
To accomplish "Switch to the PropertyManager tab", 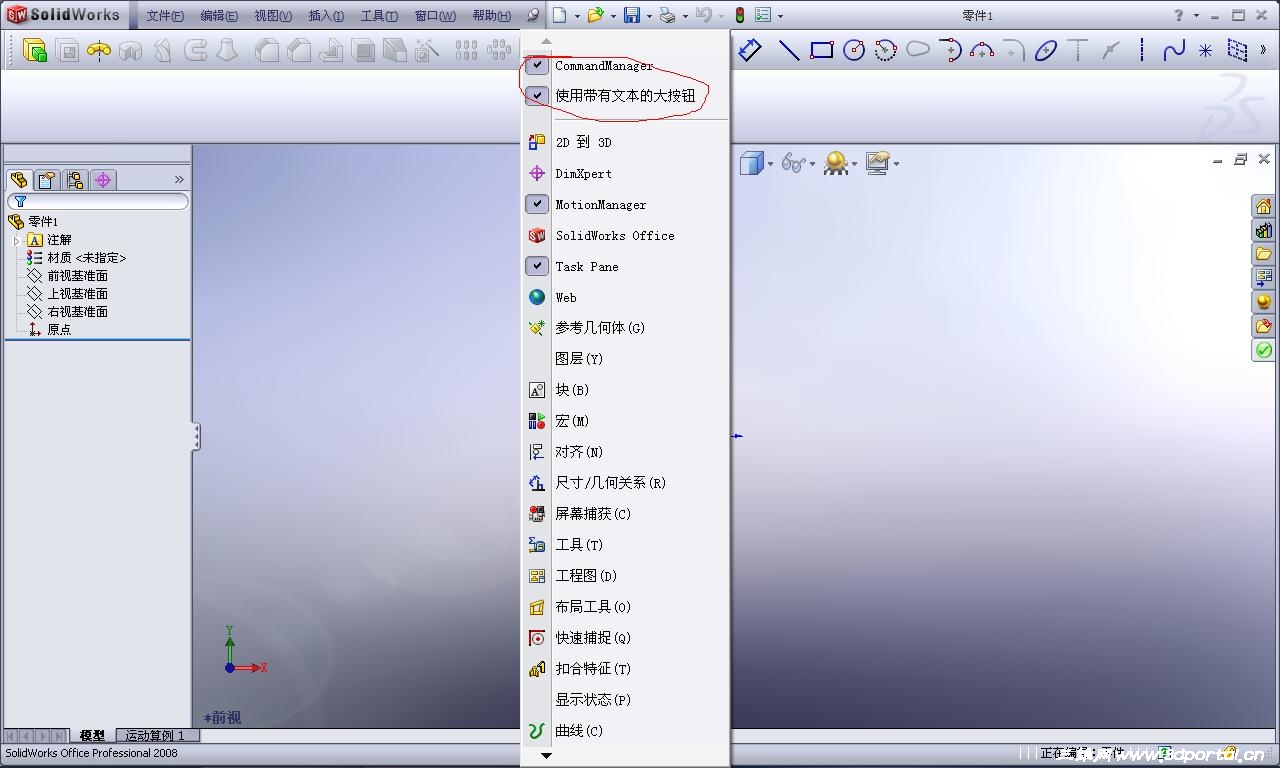I will tap(46, 180).
